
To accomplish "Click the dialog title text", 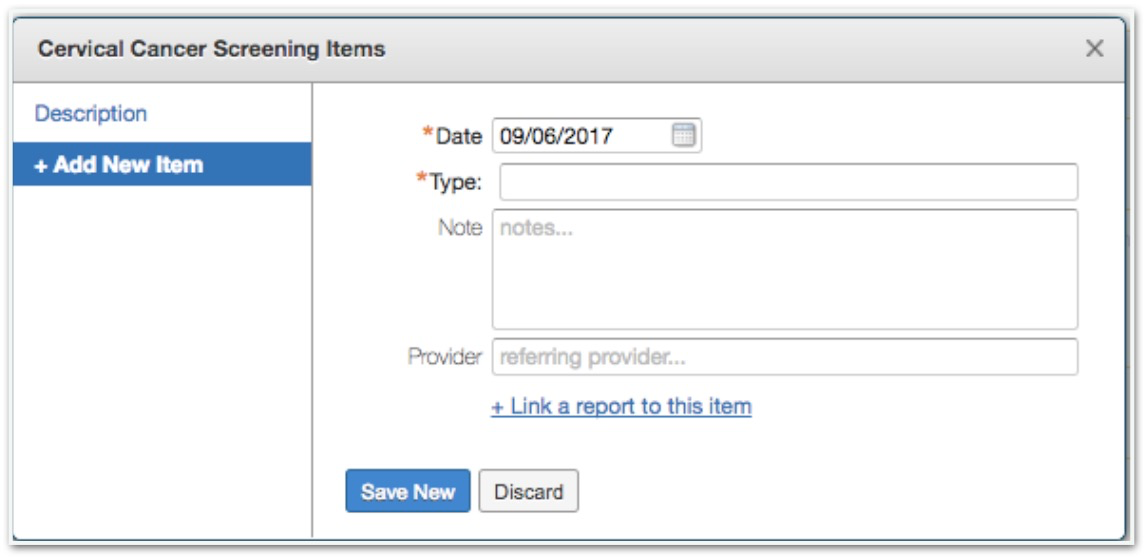I will click(x=211, y=49).
